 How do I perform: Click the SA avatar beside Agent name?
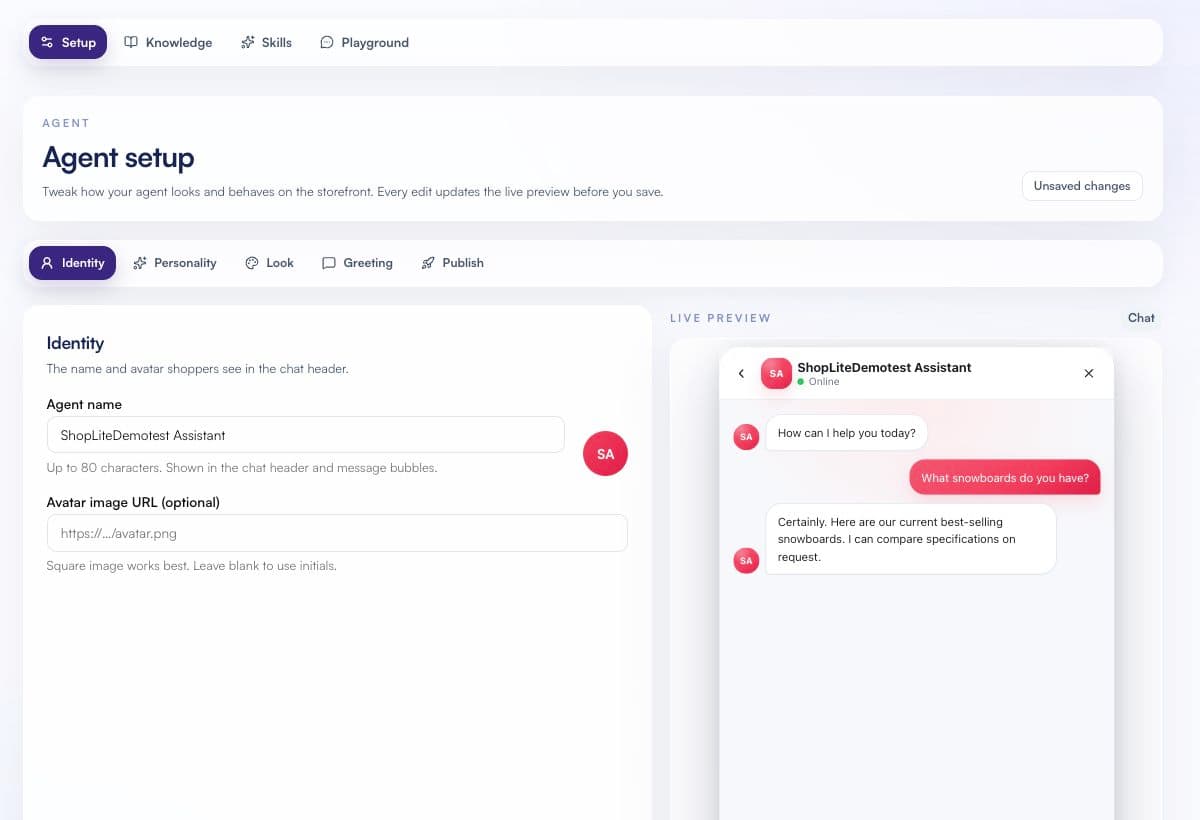click(605, 453)
